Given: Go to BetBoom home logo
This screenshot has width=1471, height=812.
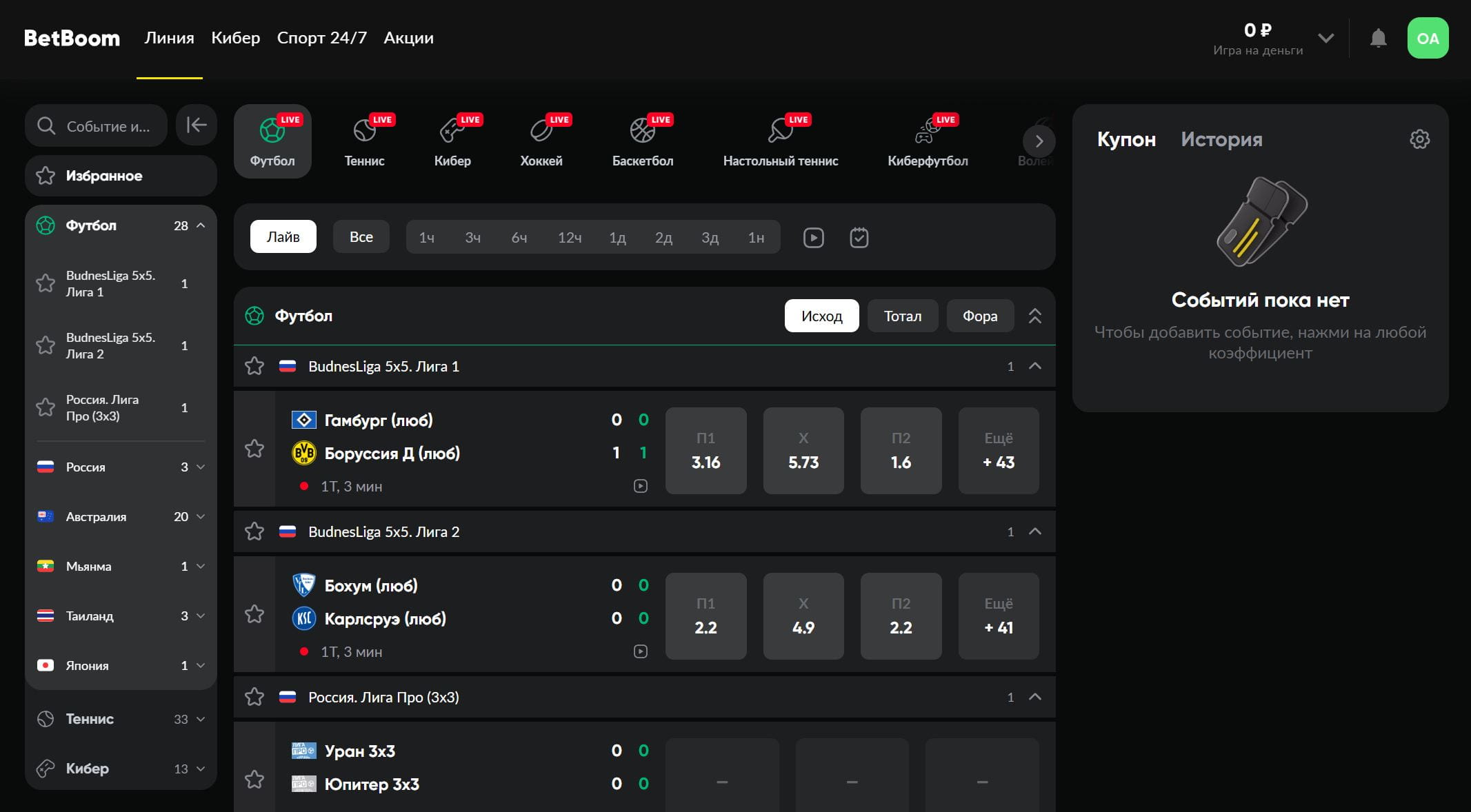Looking at the screenshot, I should coord(72,38).
